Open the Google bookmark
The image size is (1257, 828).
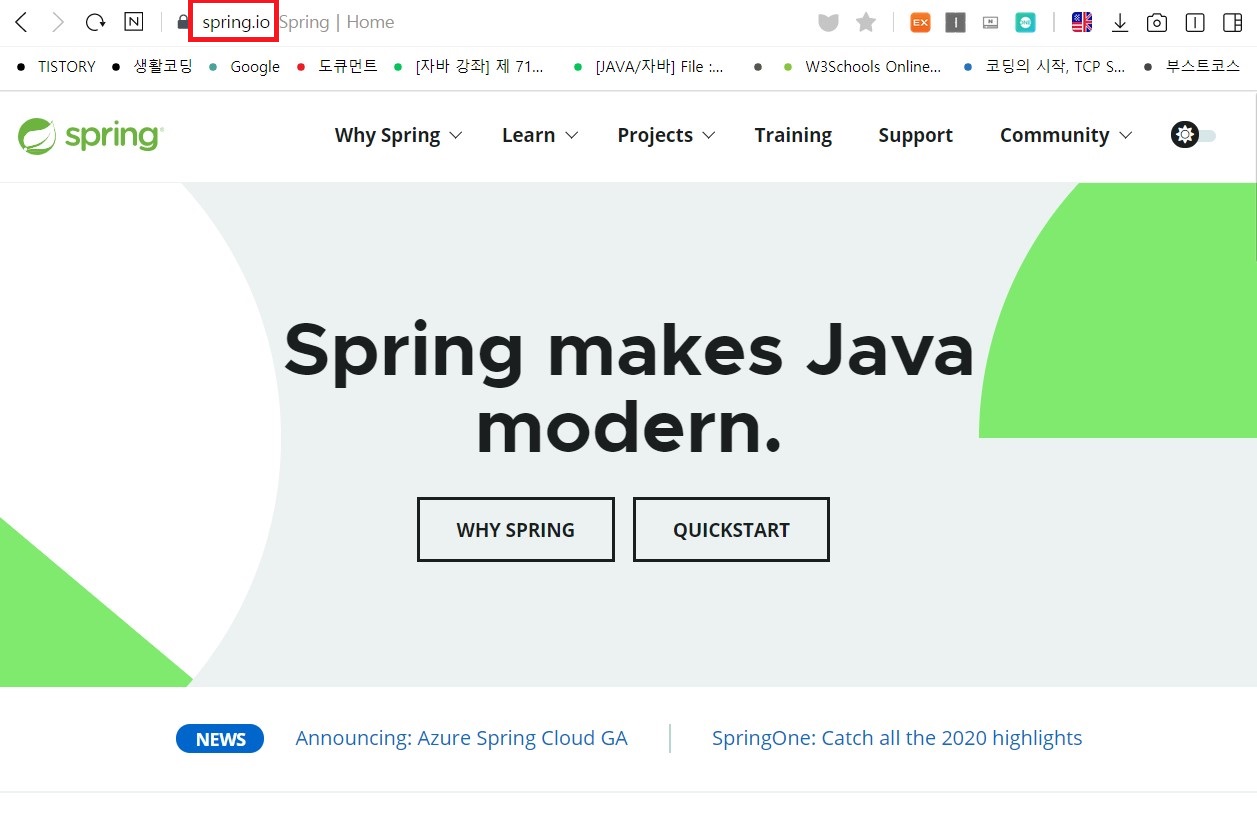244,67
